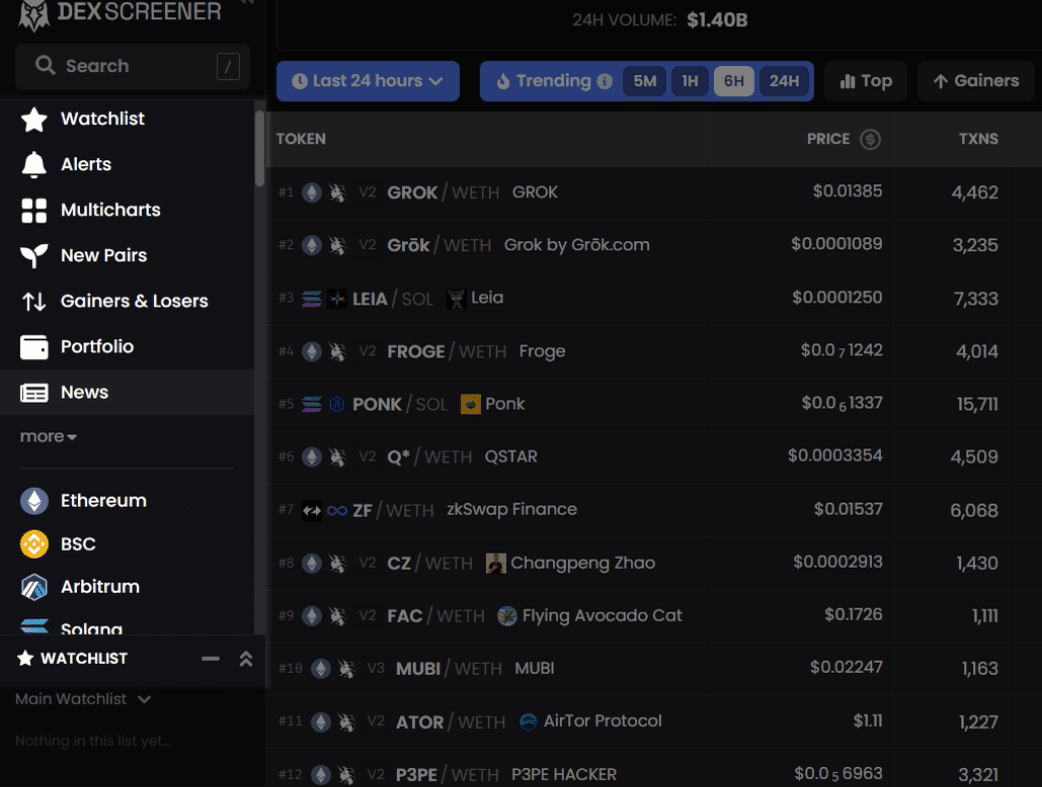Viewport: 1042px width, 787px height.
Task: Select the BSC chain icon
Action: [x=34, y=544]
